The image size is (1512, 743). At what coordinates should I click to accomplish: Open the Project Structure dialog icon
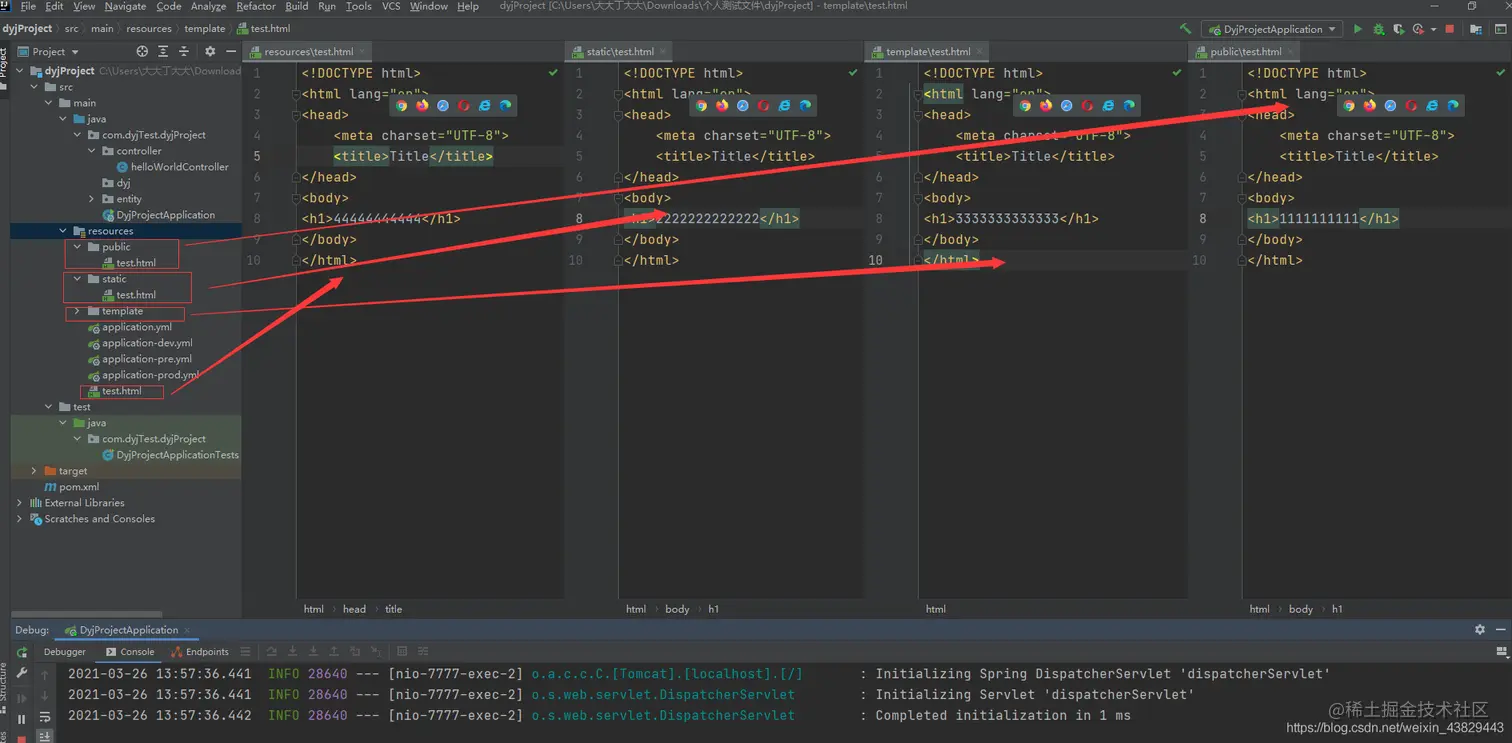[x=1475, y=29]
